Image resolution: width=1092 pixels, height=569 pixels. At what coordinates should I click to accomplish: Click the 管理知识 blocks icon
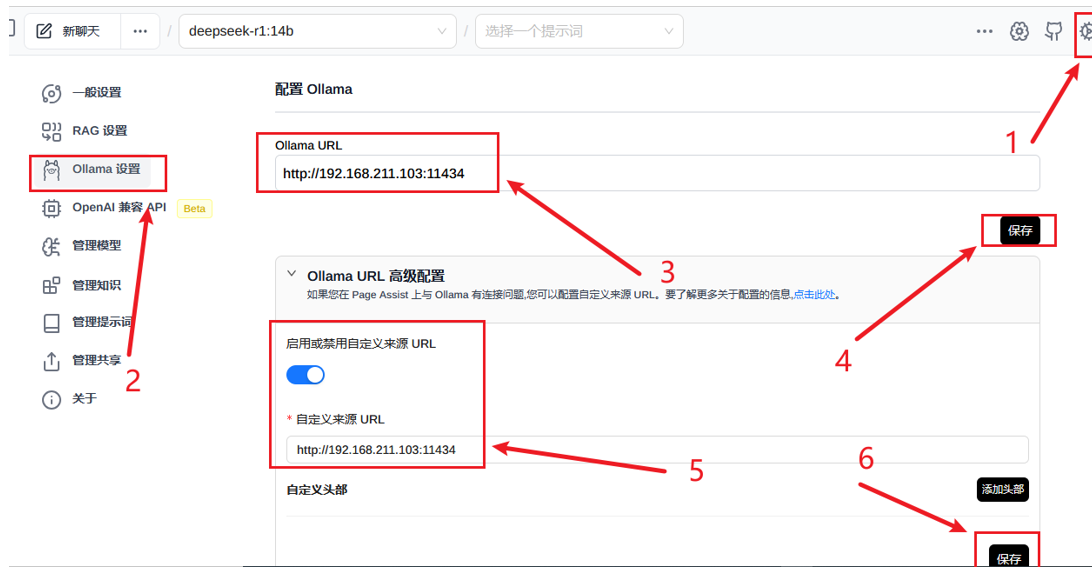[x=51, y=285]
